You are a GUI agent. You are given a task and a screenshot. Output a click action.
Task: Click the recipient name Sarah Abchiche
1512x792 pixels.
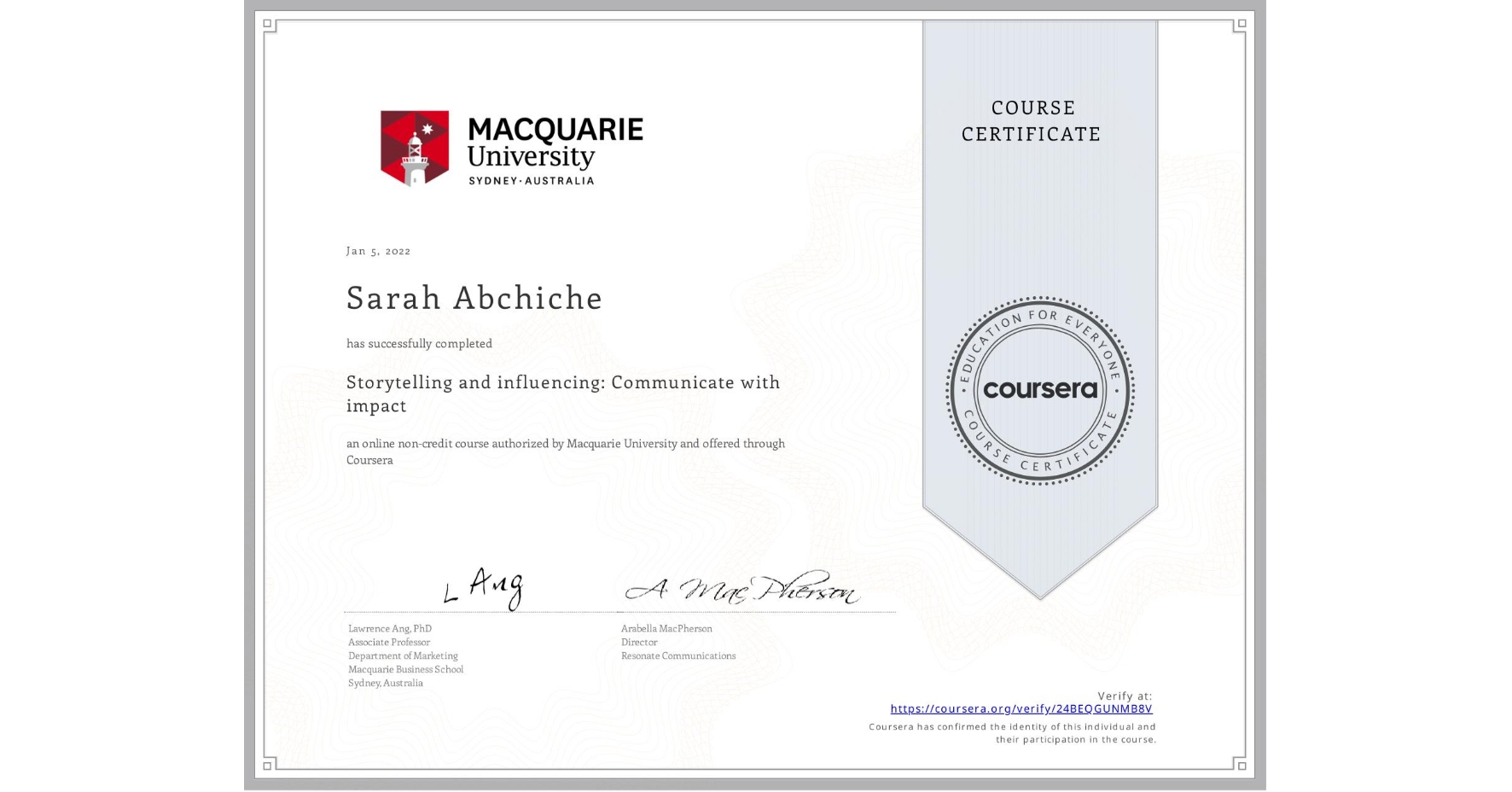coord(474,300)
